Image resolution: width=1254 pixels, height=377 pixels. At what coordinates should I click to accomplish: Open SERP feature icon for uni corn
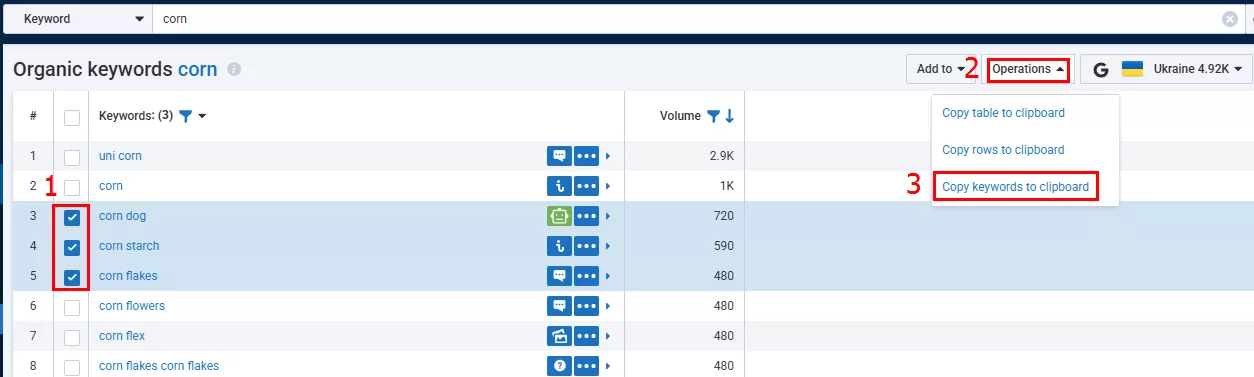(x=559, y=156)
